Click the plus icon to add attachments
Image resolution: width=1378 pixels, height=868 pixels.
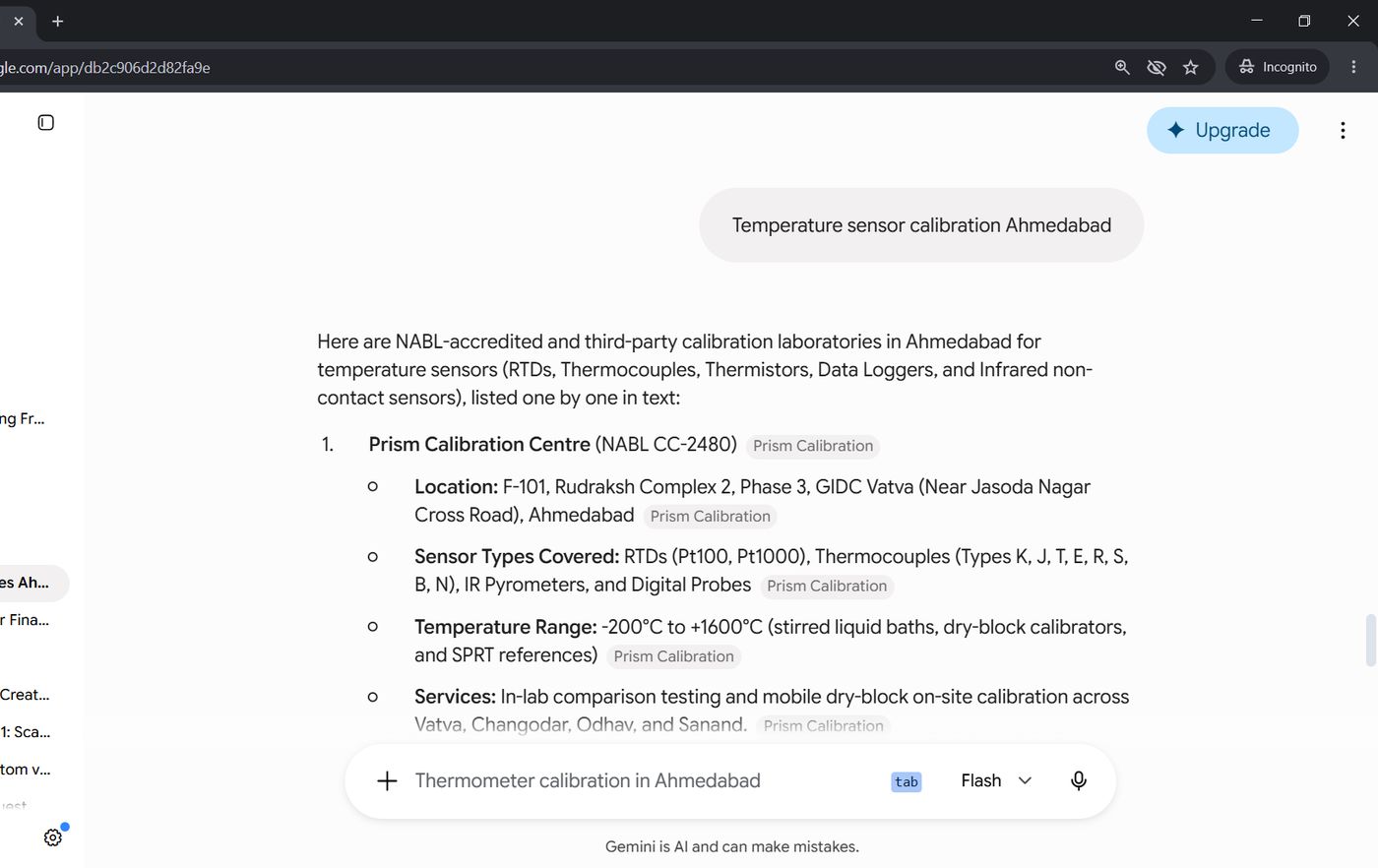tap(387, 780)
